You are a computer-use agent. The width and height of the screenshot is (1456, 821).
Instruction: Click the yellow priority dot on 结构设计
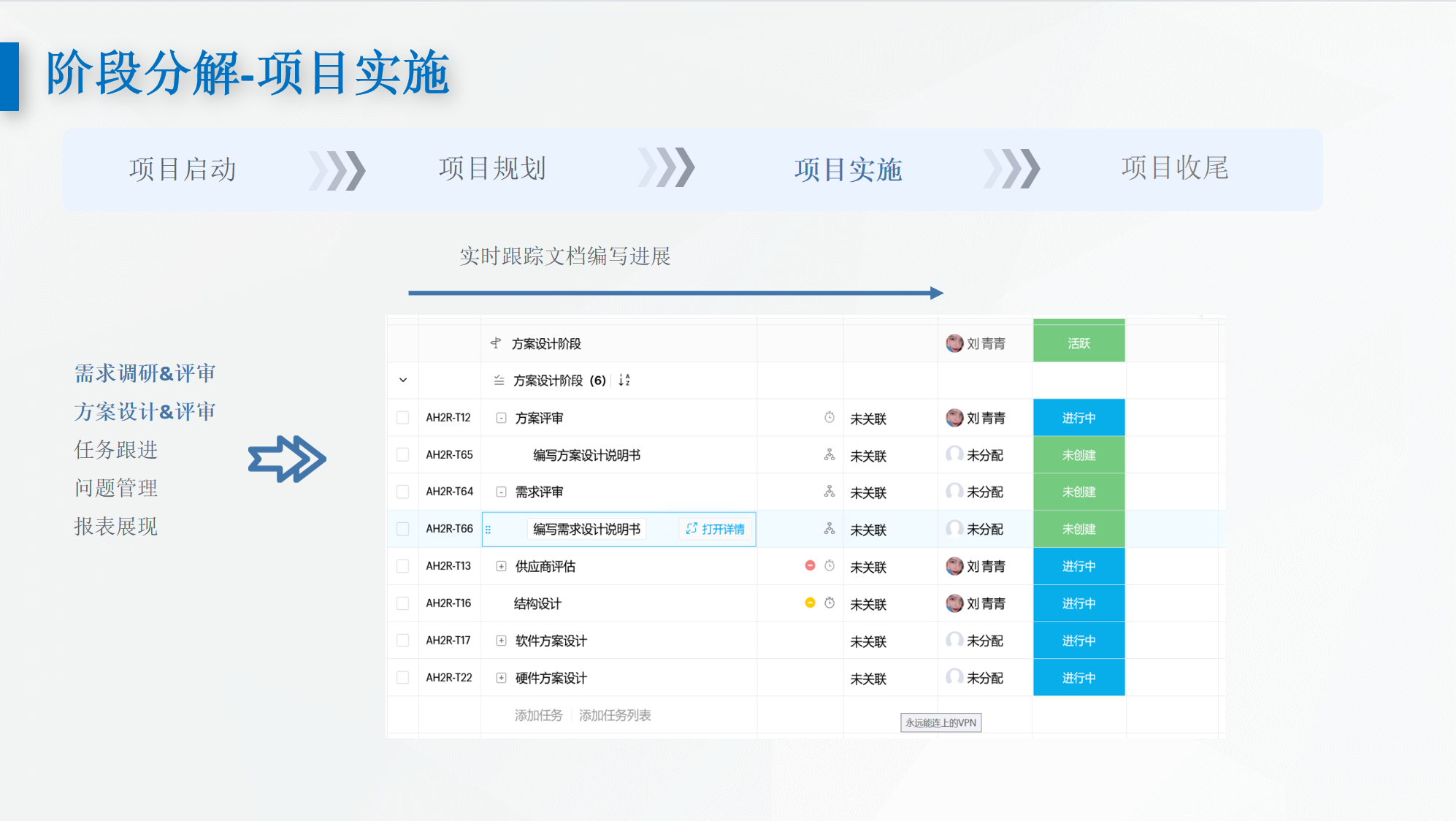point(810,603)
